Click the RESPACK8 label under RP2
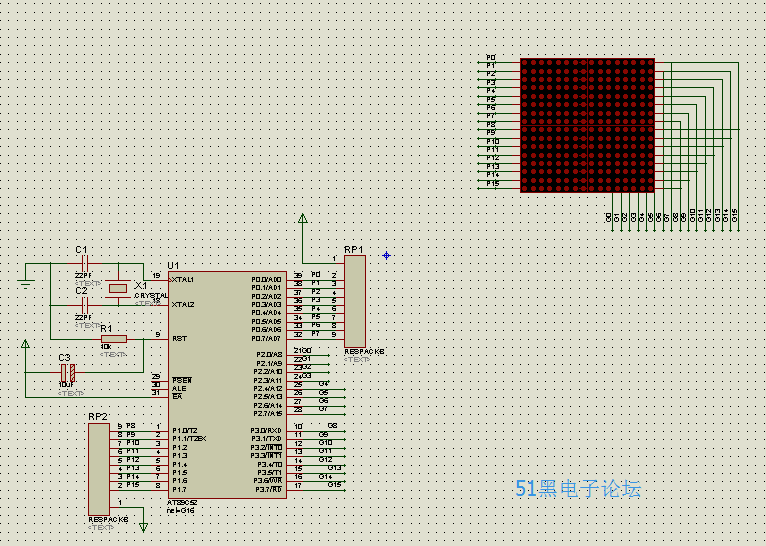This screenshot has width=766, height=546. [x=108, y=520]
